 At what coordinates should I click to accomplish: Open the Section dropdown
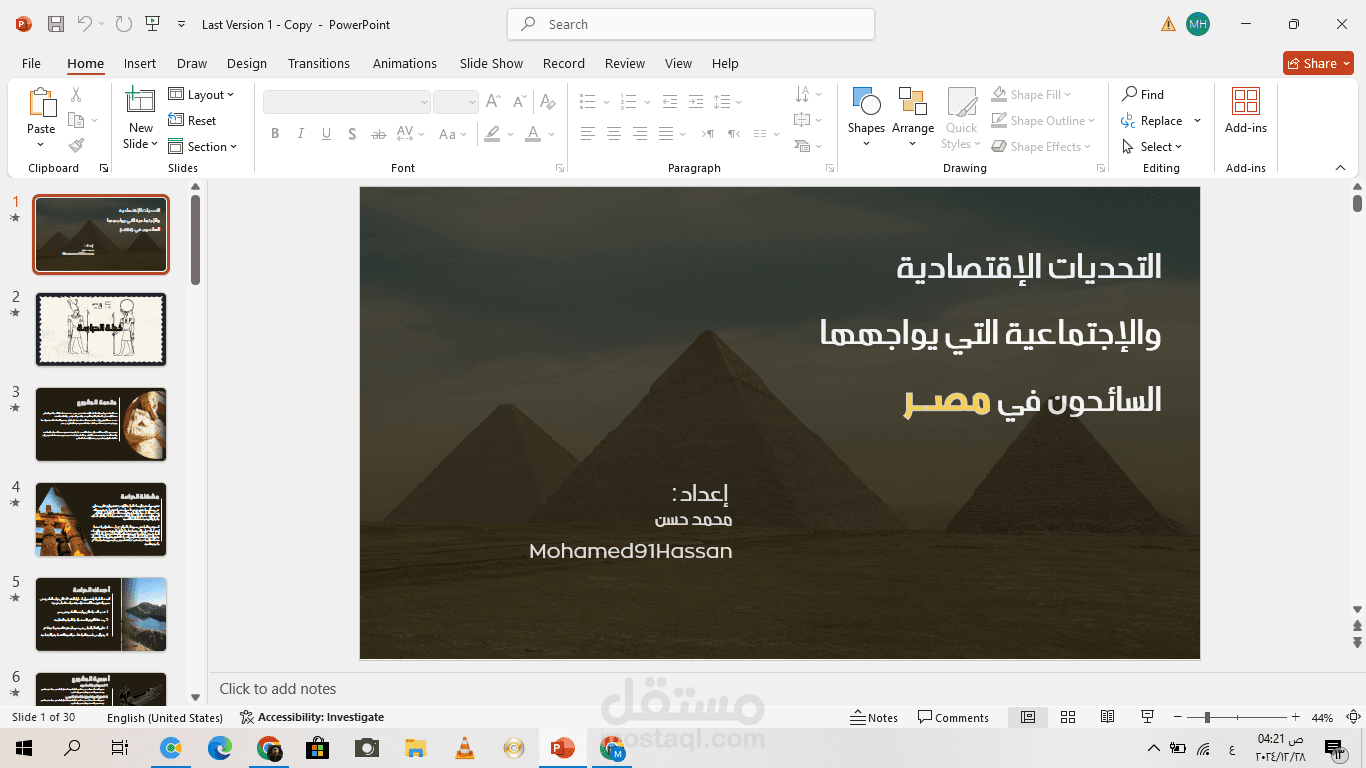[203, 146]
